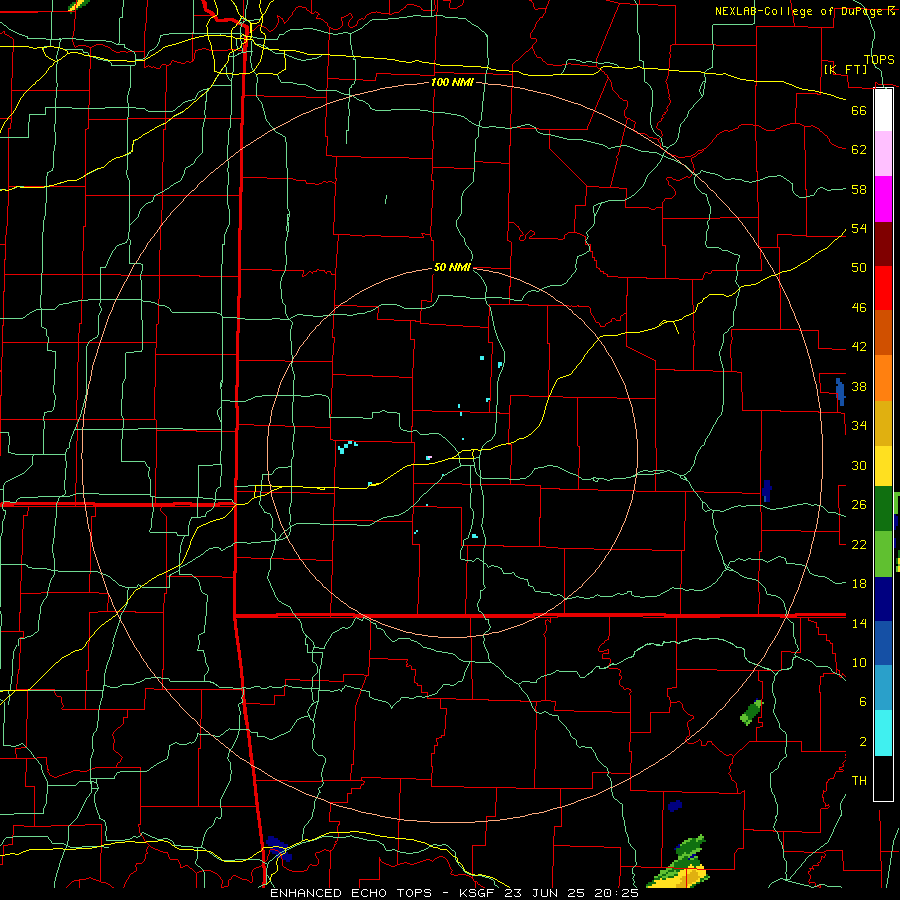Viewport: 900px width, 900px height.
Task: Select the 34 scale value
Action: 859,426
